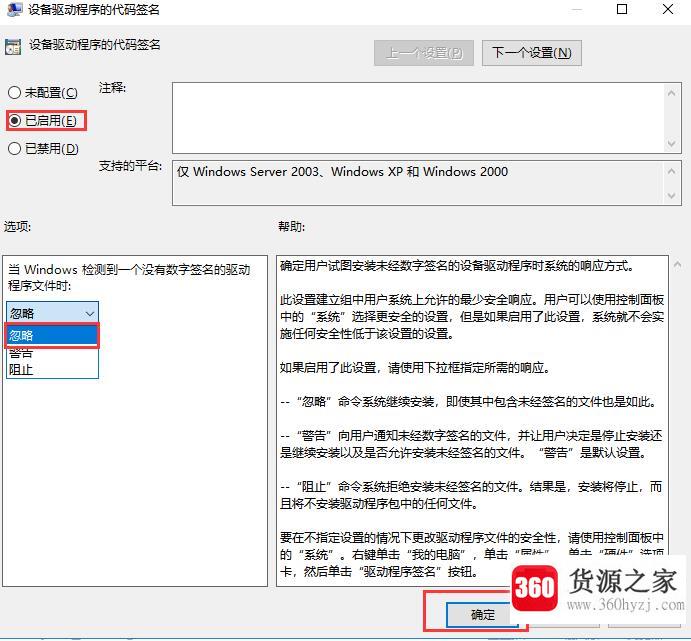Click help text starting 确定用户试图安装

point(457,266)
